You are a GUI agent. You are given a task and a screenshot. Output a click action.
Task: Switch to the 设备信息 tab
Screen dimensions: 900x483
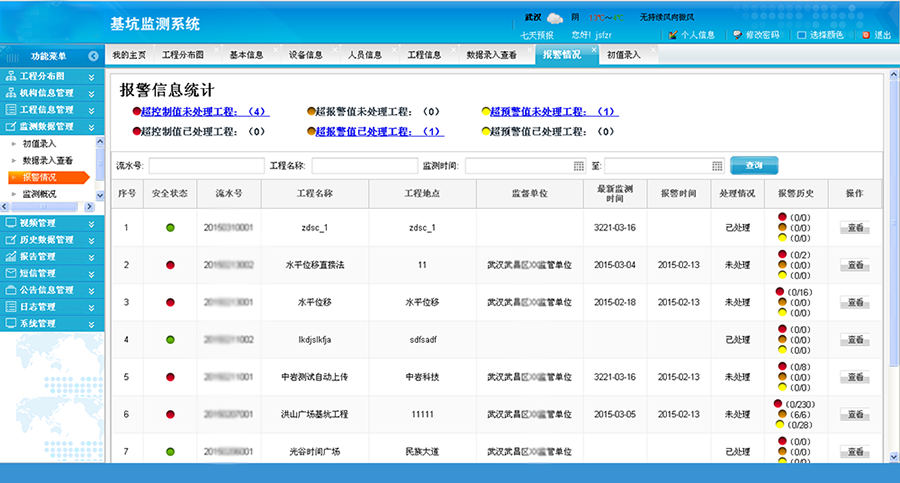(x=305, y=55)
